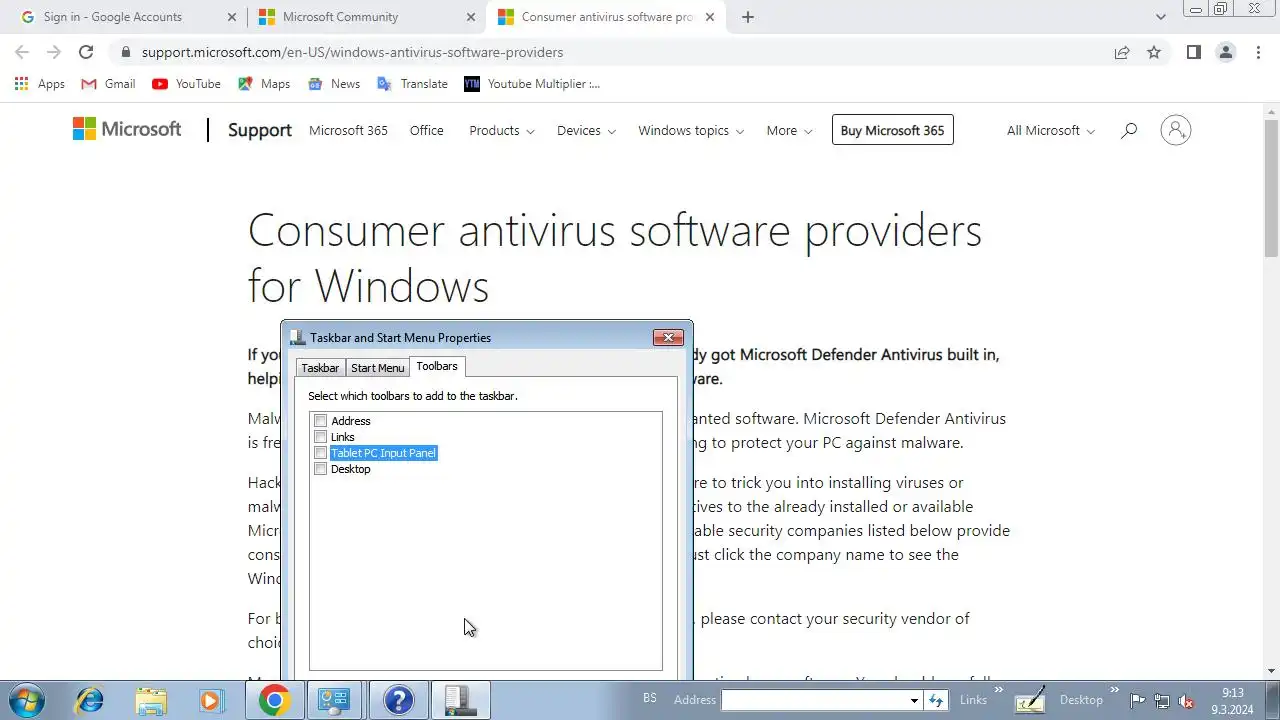Reload the current page
The height and width of the screenshot is (720, 1280).
(86, 52)
